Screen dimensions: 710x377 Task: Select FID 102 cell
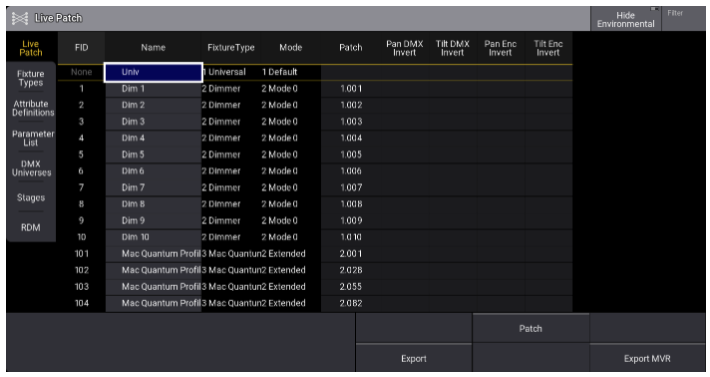click(x=82, y=270)
